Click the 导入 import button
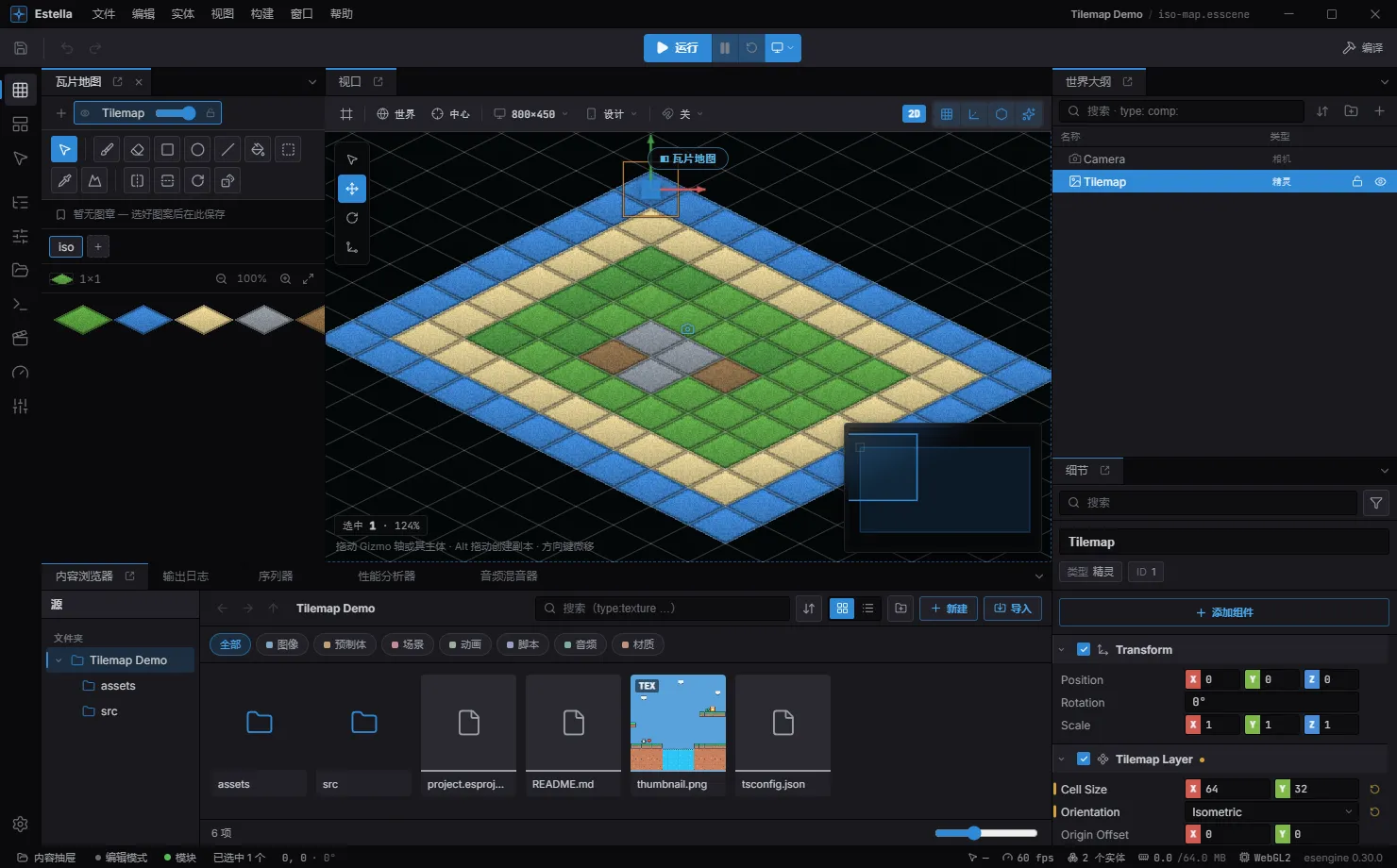The image size is (1397, 868). (1012, 609)
